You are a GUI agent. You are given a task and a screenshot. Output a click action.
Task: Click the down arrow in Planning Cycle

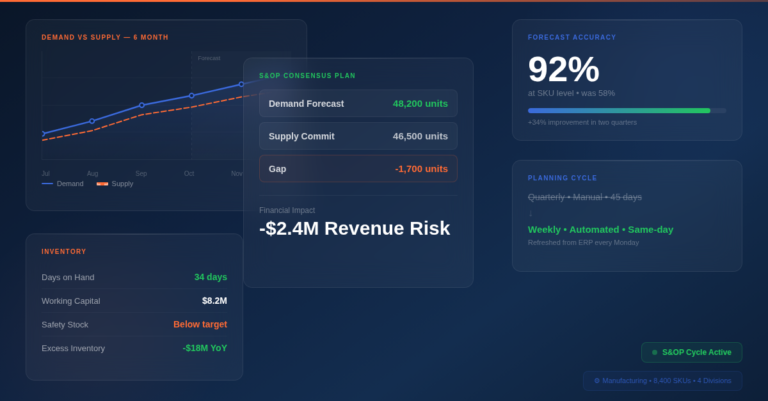point(530,214)
